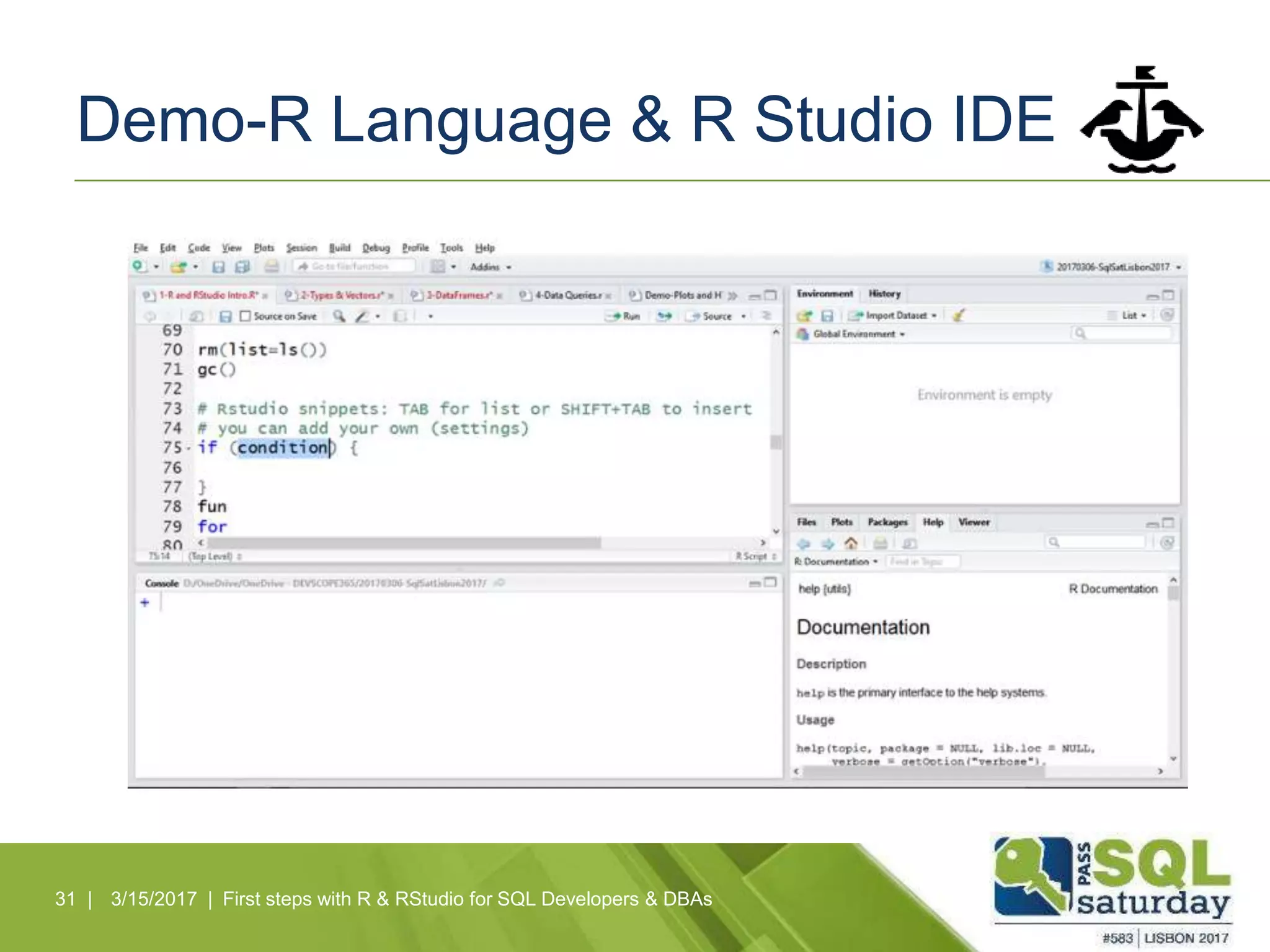Image resolution: width=1270 pixels, height=952 pixels.
Task: Go back in Help pane history
Action: [x=804, y=544]
